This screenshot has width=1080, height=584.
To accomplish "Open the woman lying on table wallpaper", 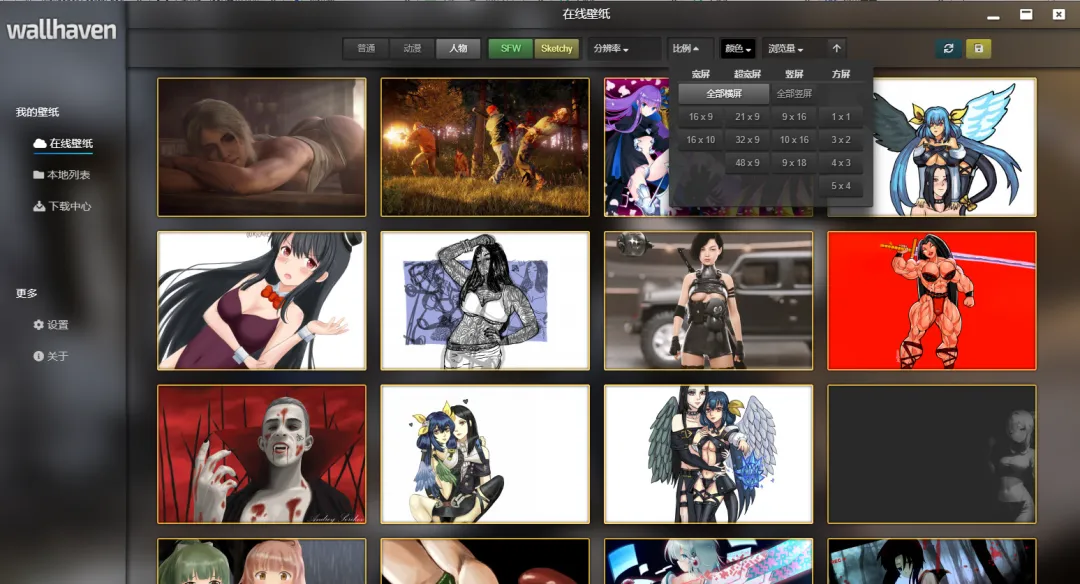I will [262, 147].
